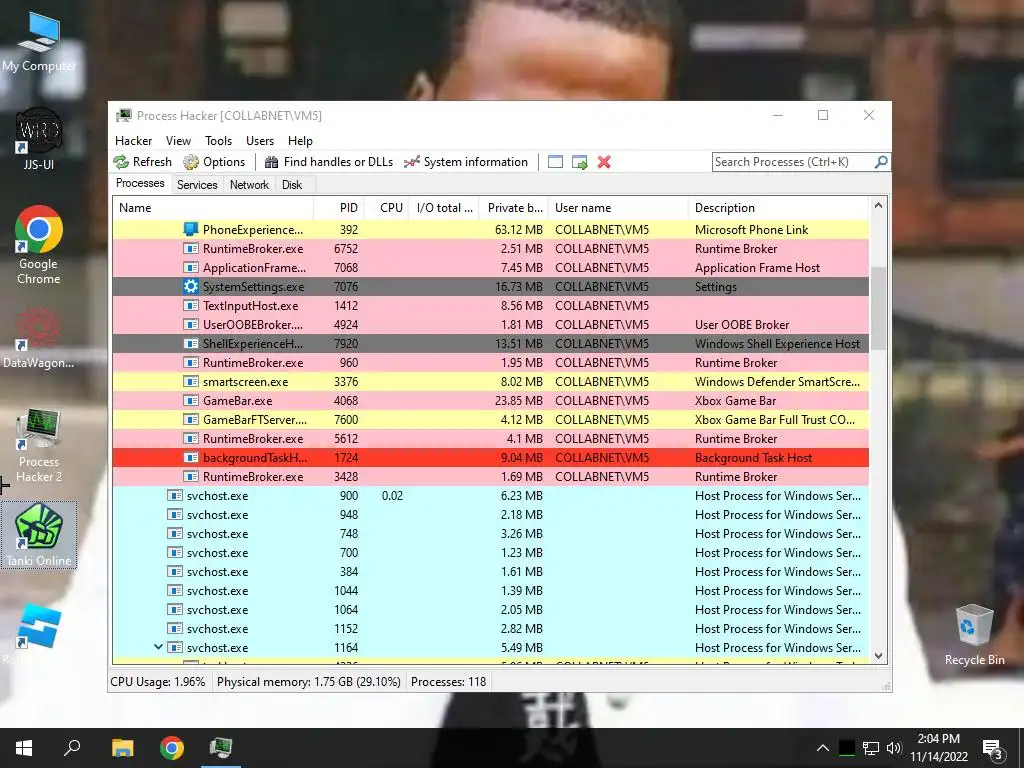
Task: Click the Windows Defender SmartScreen description
Action: [777, 381]
